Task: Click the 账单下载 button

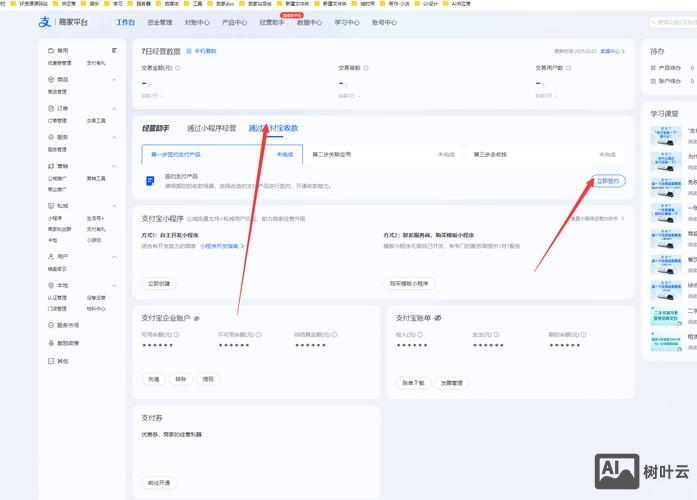Action: click(x=413, y=383)
